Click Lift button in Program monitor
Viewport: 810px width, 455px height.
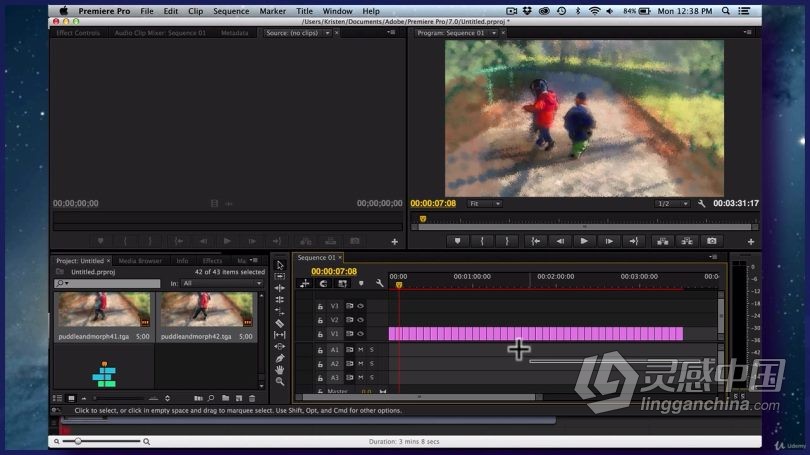click(x=662, y=241)
